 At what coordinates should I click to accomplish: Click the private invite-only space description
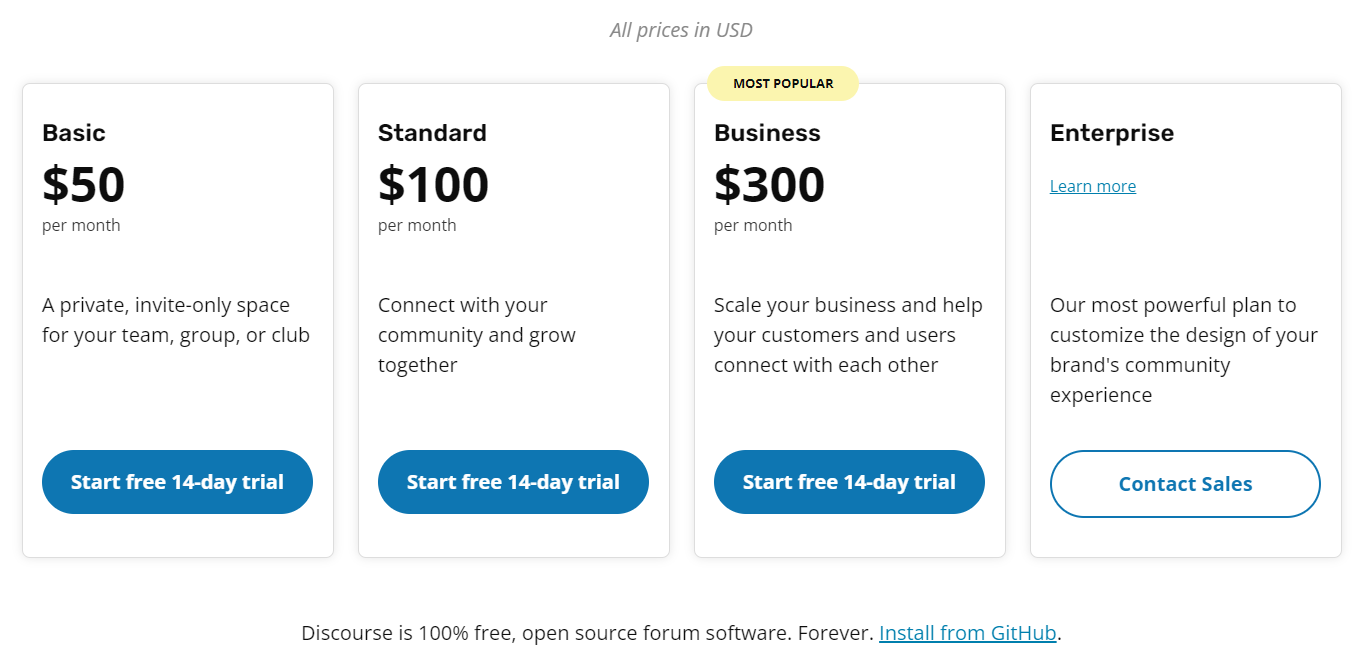tap(176, 320)
